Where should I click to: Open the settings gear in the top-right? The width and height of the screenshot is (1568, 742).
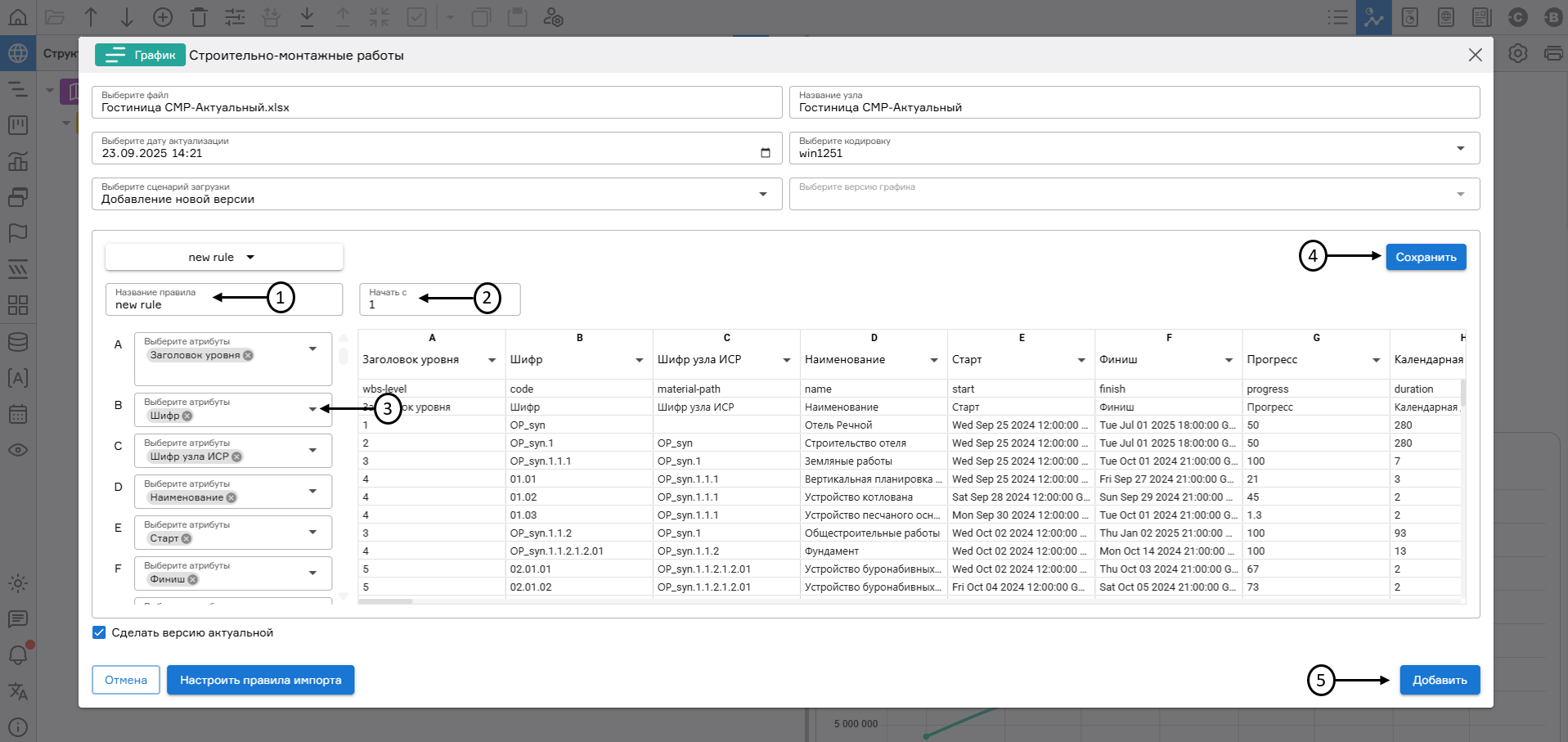[x=1517, y=52]
